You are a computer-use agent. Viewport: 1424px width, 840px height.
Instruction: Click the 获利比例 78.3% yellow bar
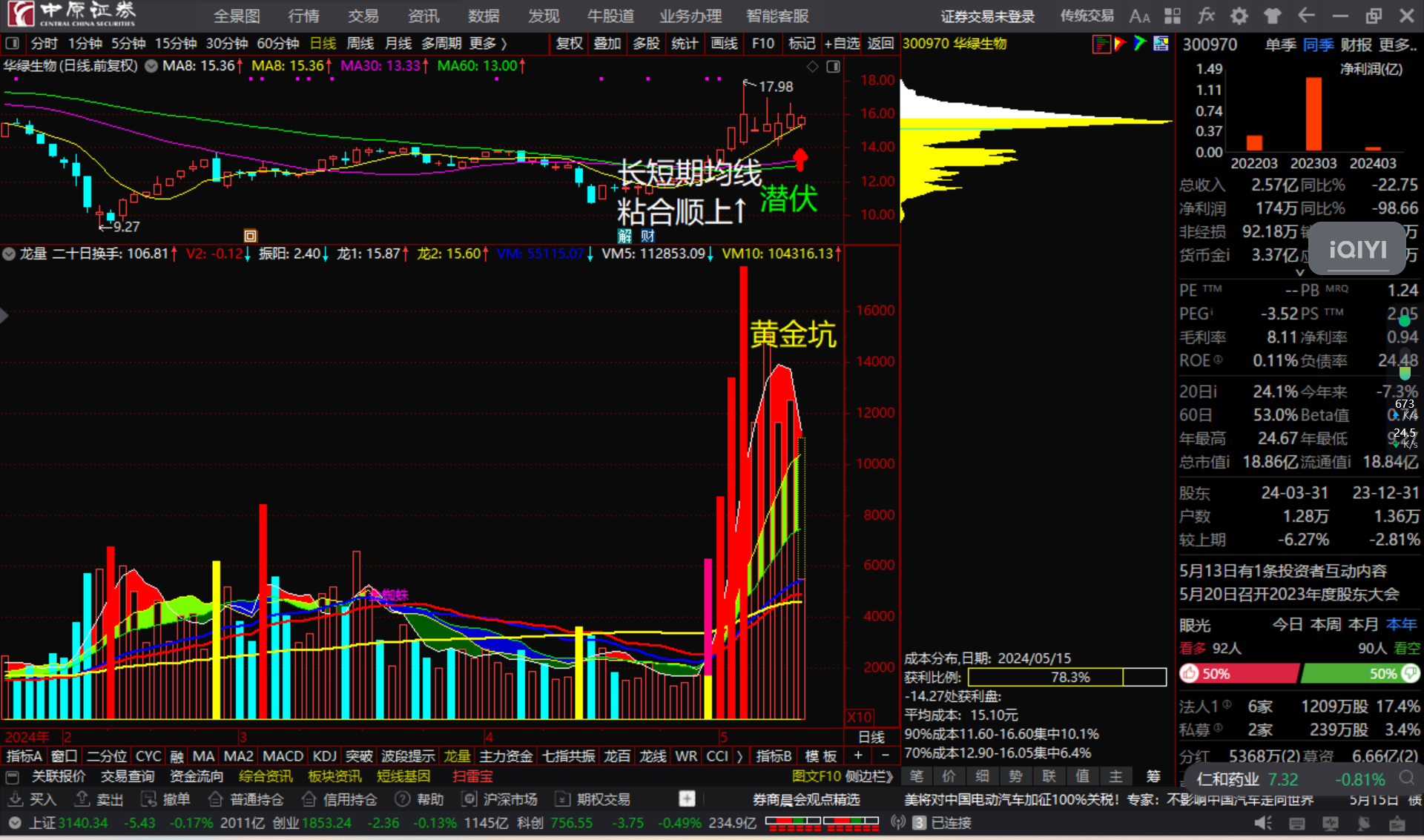click(1045, 677)
